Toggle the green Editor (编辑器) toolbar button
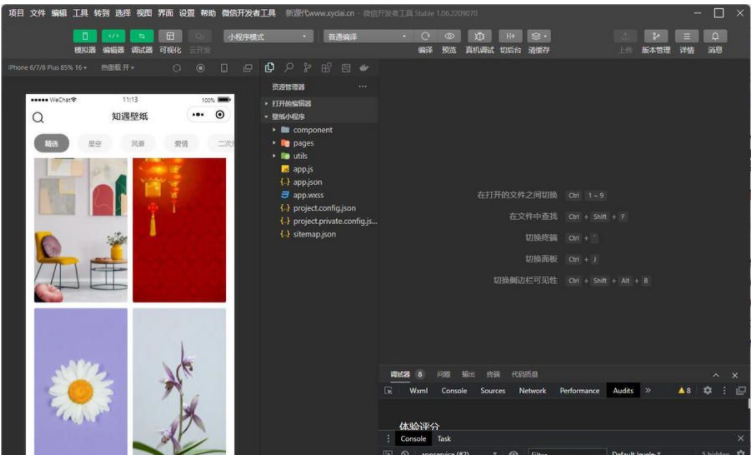This screenshot has width=756, height=455. (x=113, y=36)
